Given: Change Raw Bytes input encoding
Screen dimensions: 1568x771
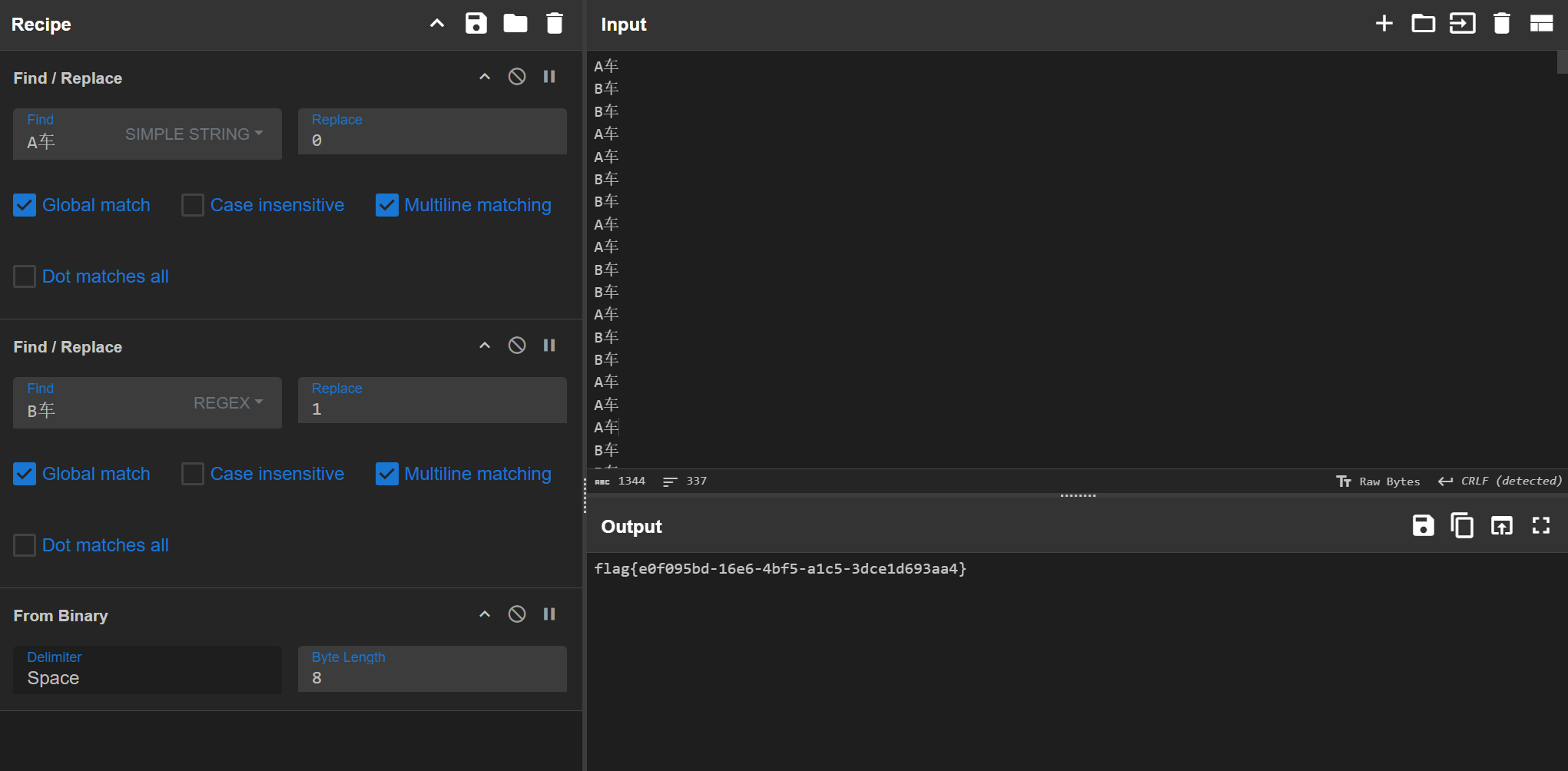Looking at the screenshot, I should [x=1378, y=481].
